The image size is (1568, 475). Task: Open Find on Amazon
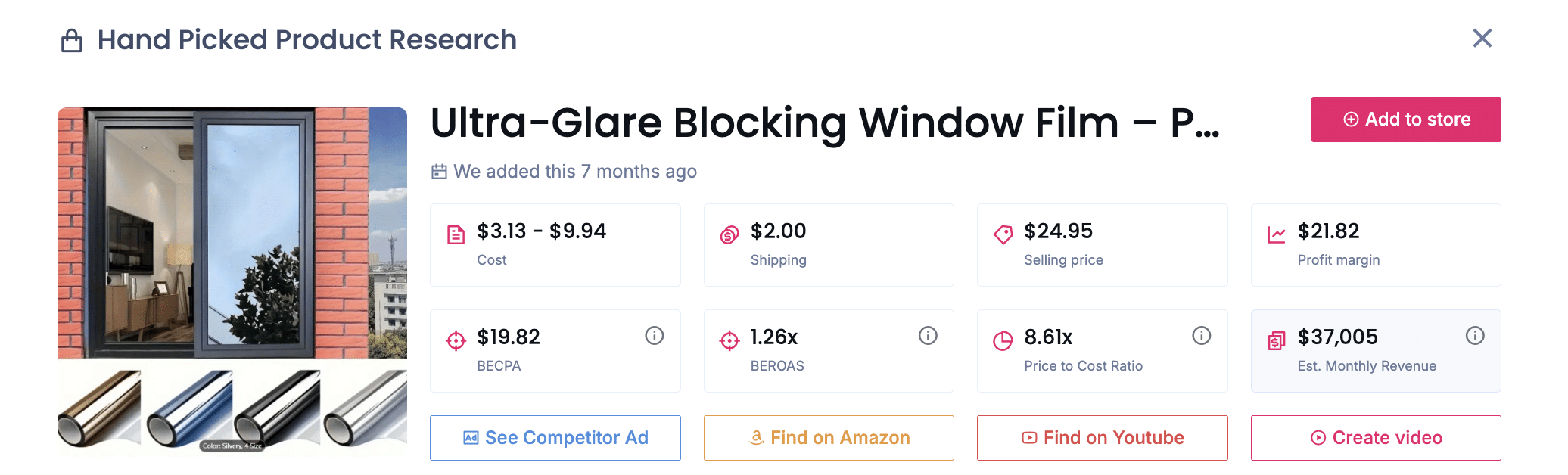(x=828, y=437)
